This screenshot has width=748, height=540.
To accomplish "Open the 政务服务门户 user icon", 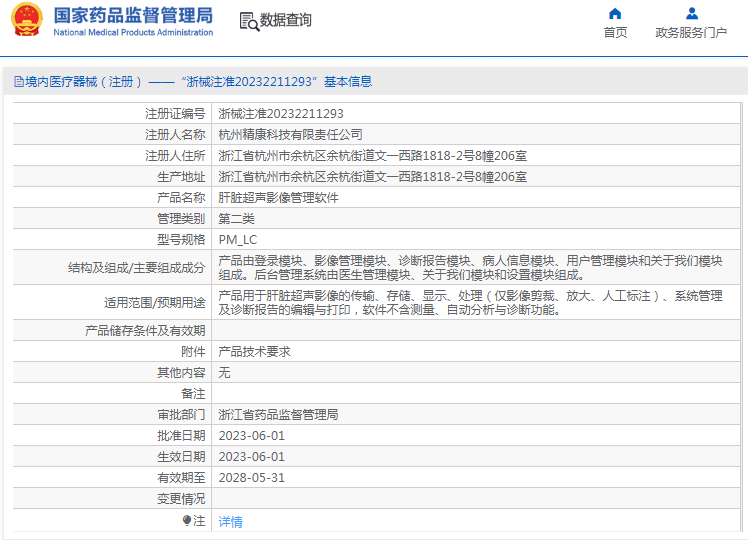I will (691, 13).
